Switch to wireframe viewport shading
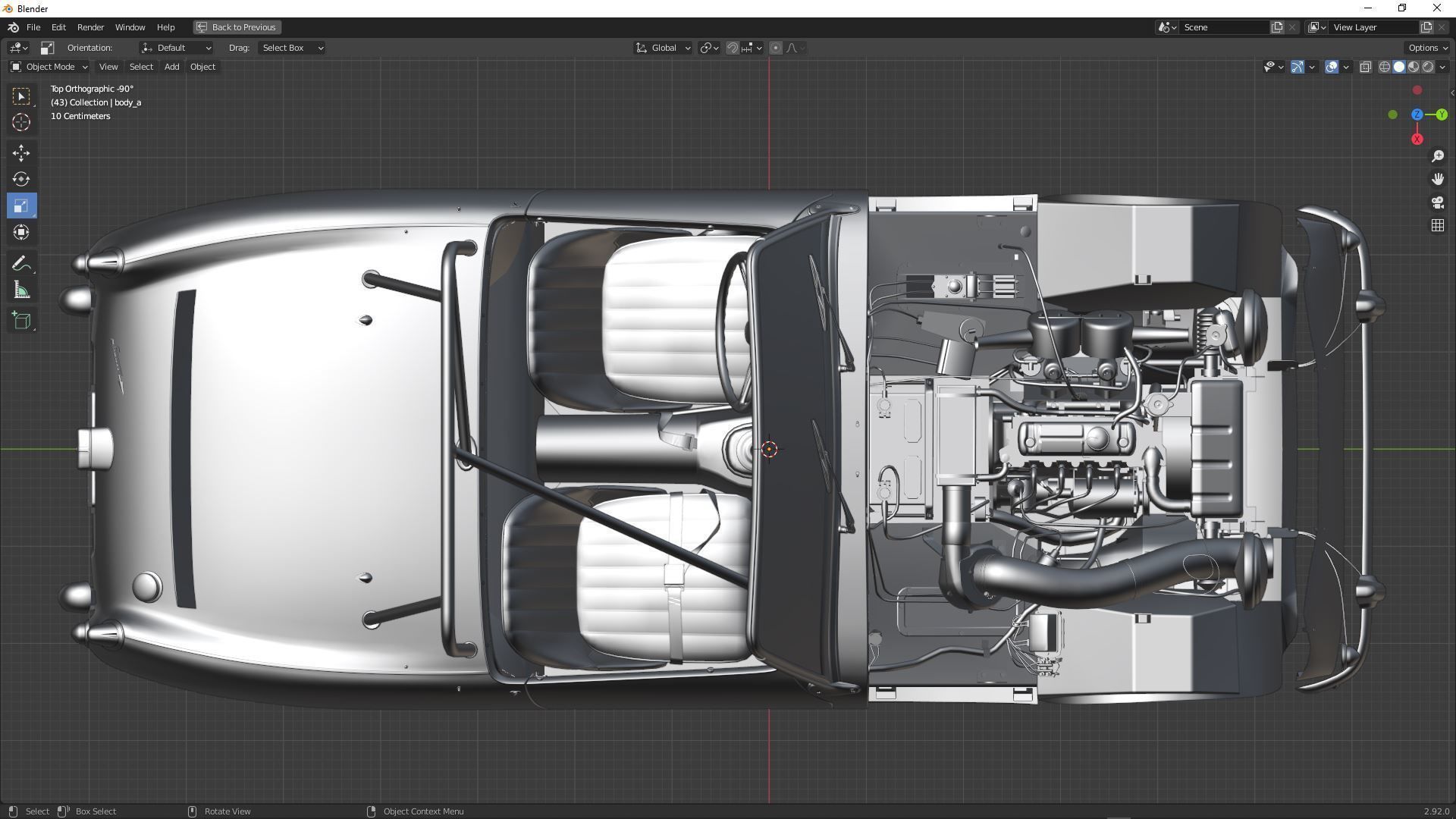The image size is (1456, 819). point(1384,67)
